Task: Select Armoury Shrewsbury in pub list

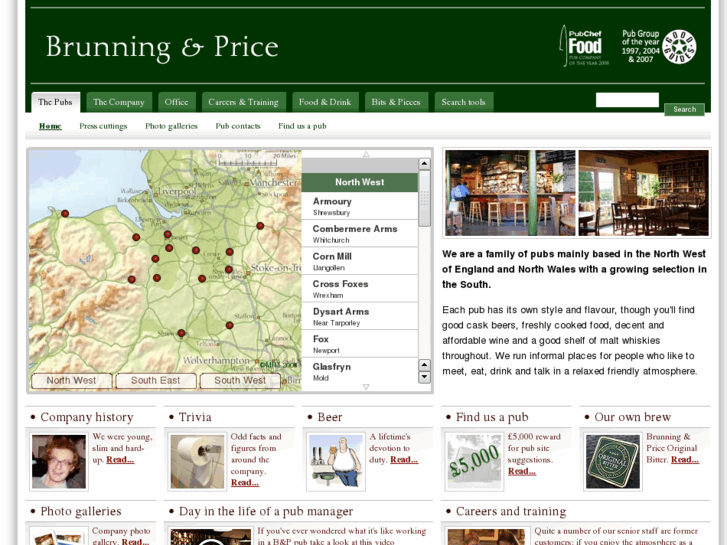Action: tap(360, 206)
